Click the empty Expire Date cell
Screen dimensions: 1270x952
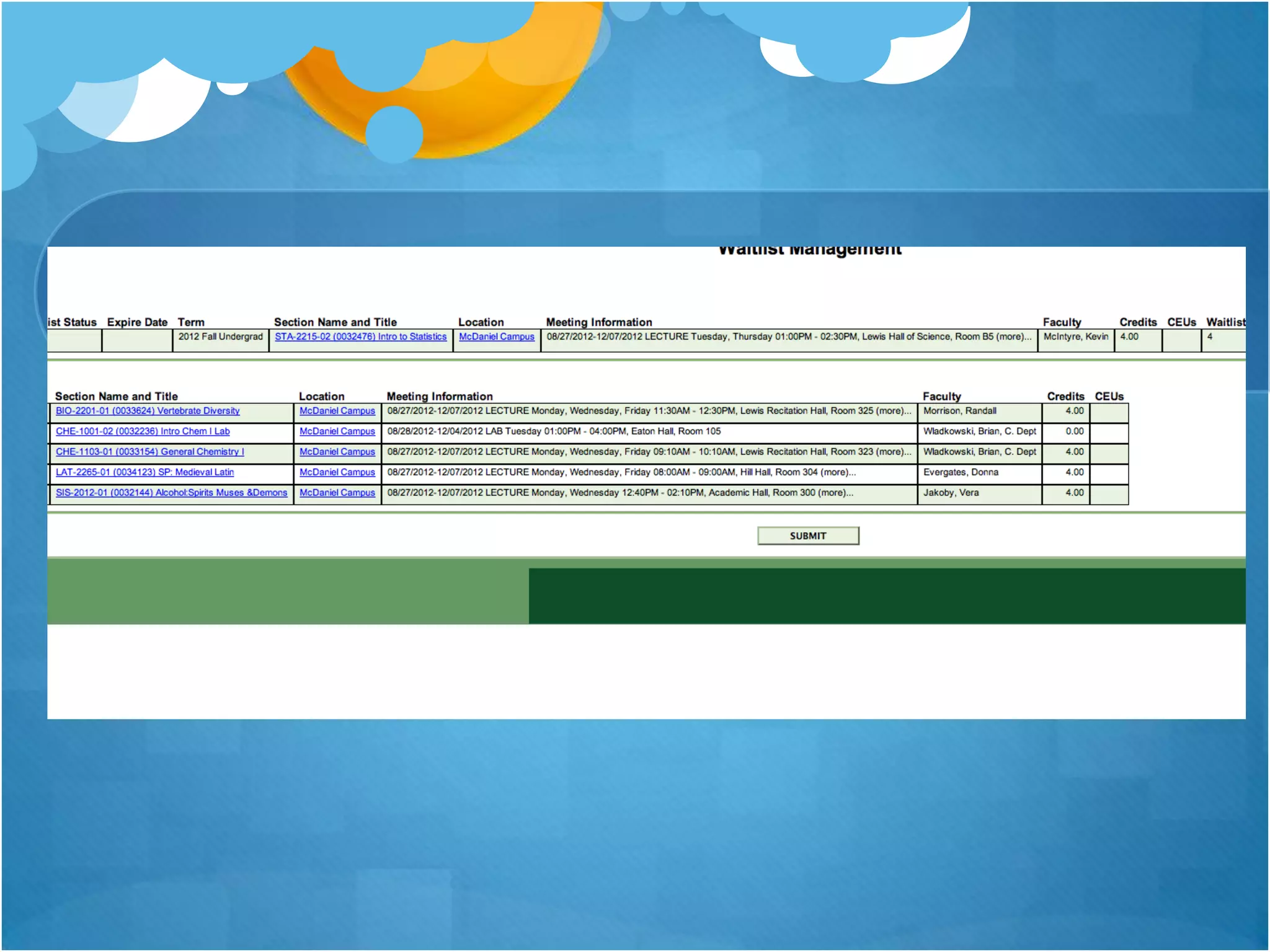click(136, 340)
